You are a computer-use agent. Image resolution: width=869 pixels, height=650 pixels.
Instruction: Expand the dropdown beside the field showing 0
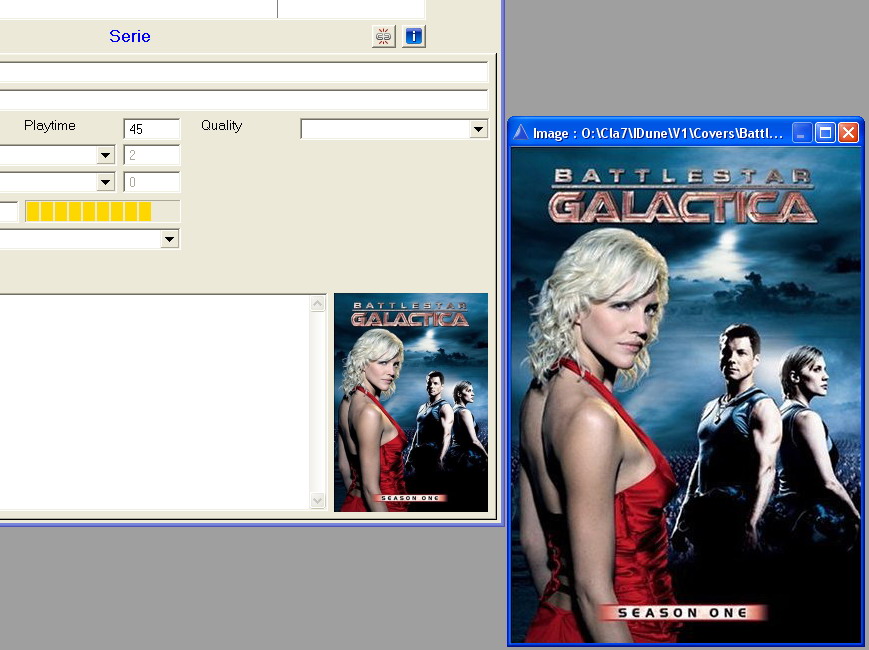pyautogui.click(x=105, y=182)
